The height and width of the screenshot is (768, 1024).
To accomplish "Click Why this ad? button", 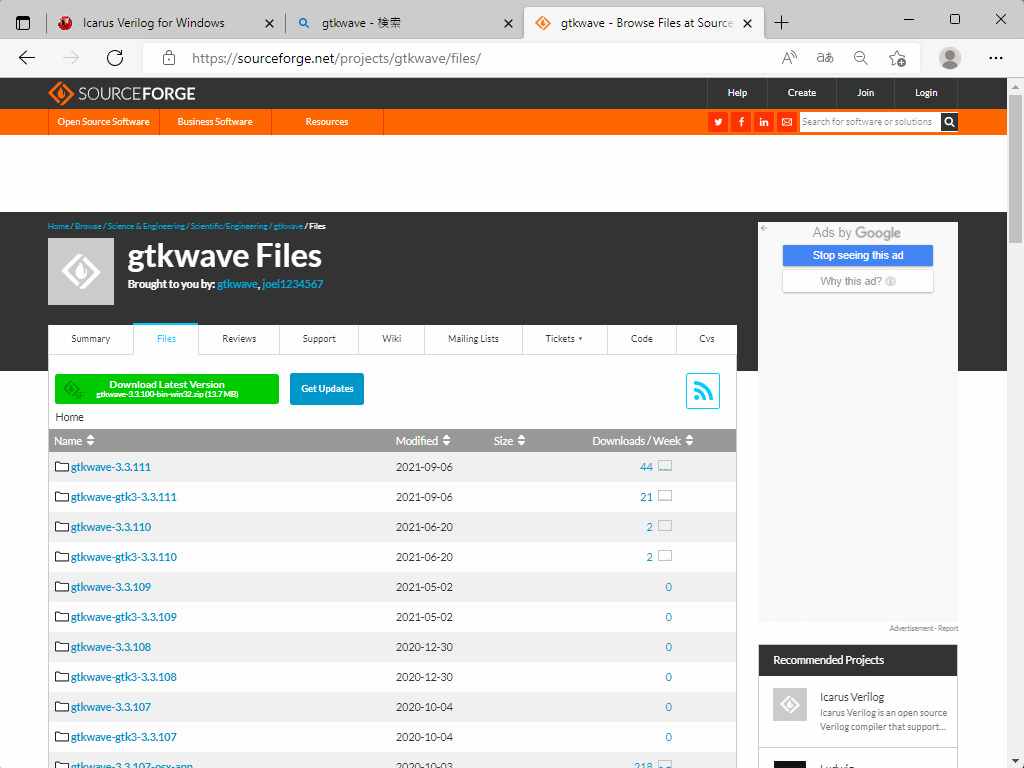I will (857, 281).
